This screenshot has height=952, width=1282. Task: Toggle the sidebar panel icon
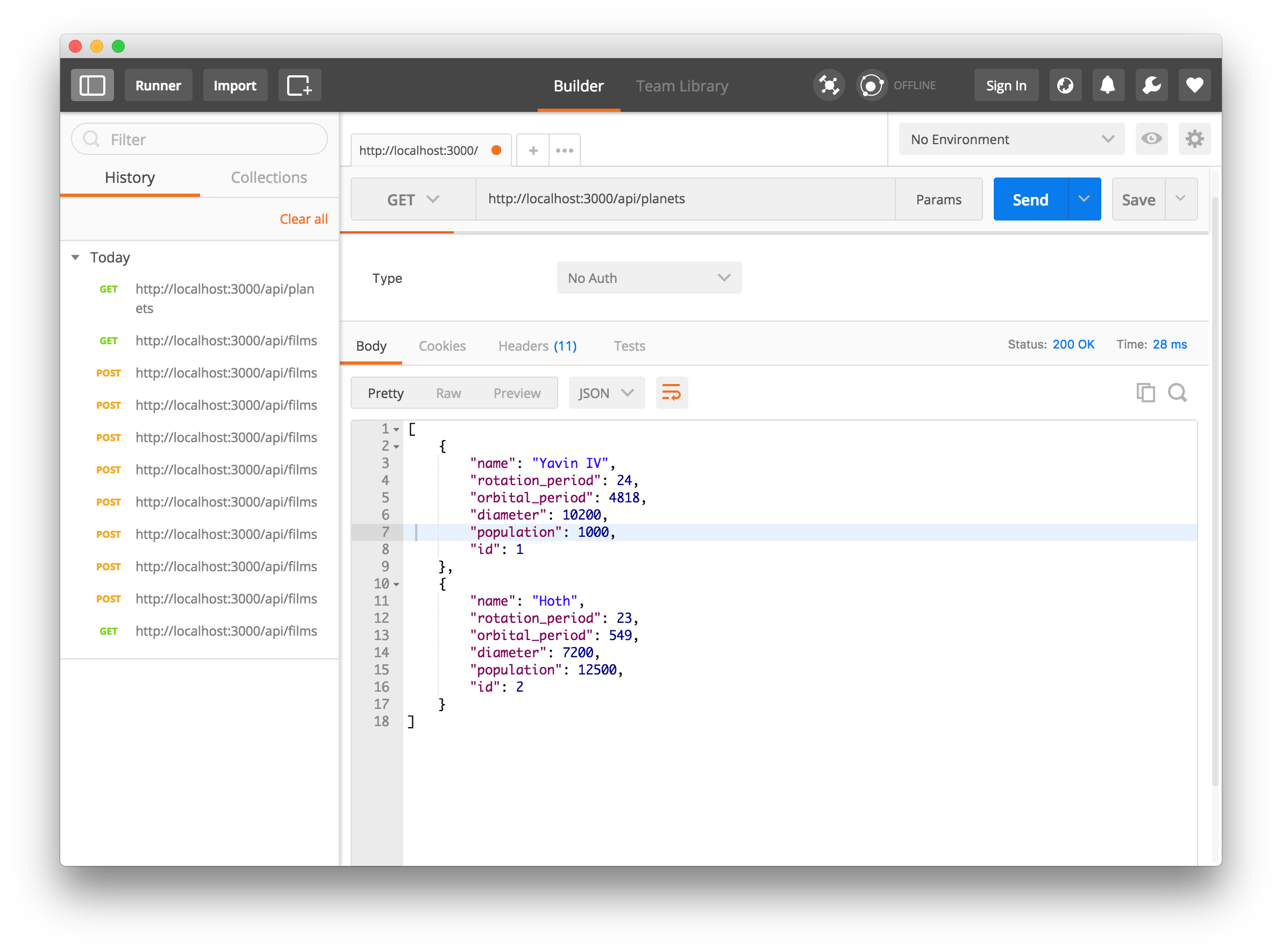92,86
